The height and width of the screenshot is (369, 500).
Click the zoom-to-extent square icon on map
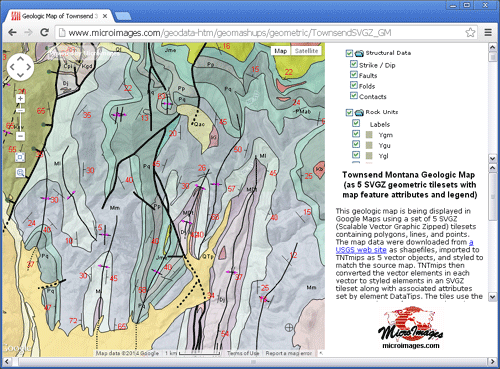[20, 157]
